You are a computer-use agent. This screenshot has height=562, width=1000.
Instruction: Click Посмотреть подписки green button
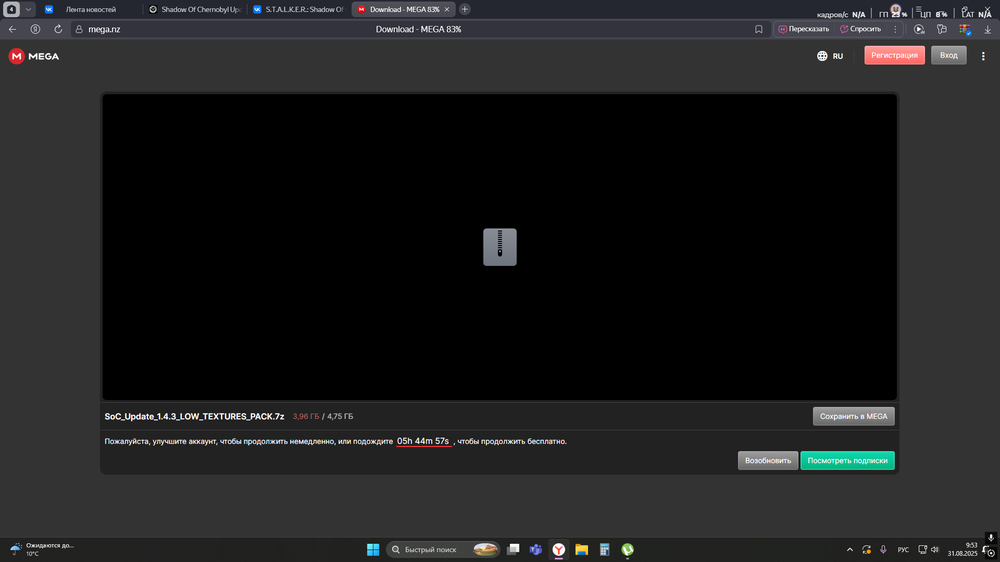(x=847, y=461)
